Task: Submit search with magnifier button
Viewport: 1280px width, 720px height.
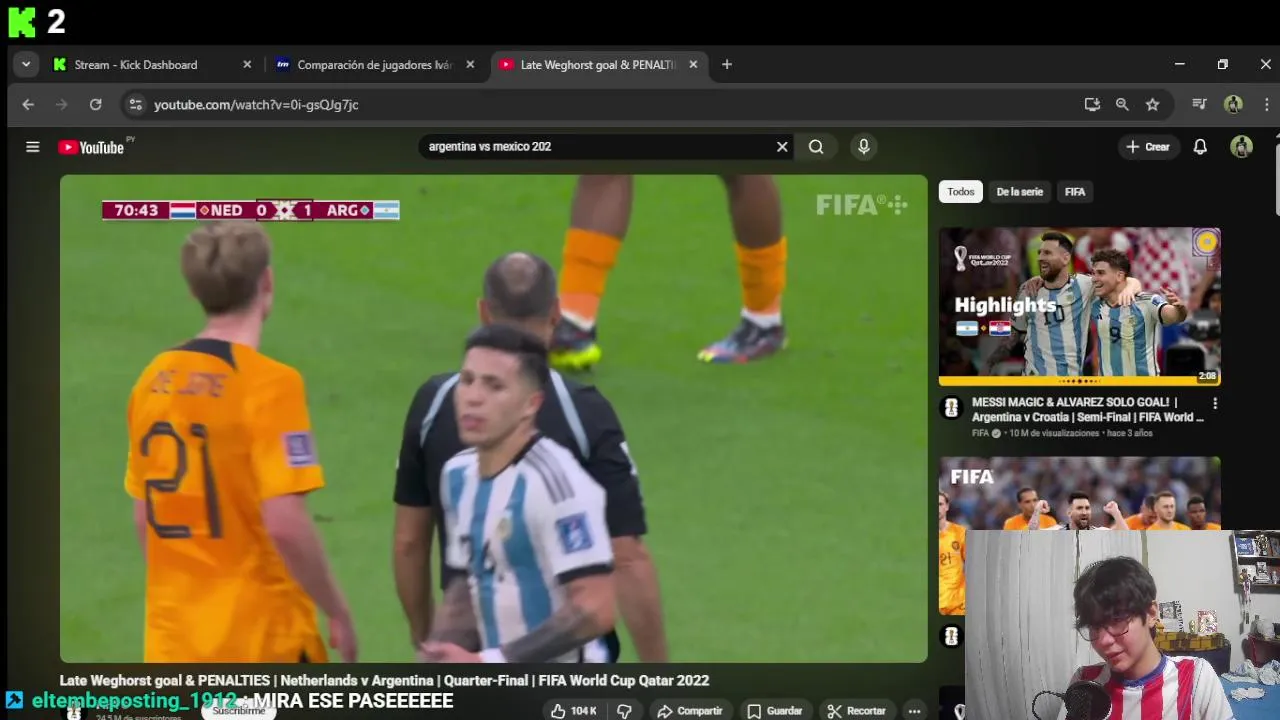Action: click(x=816, y=146)
